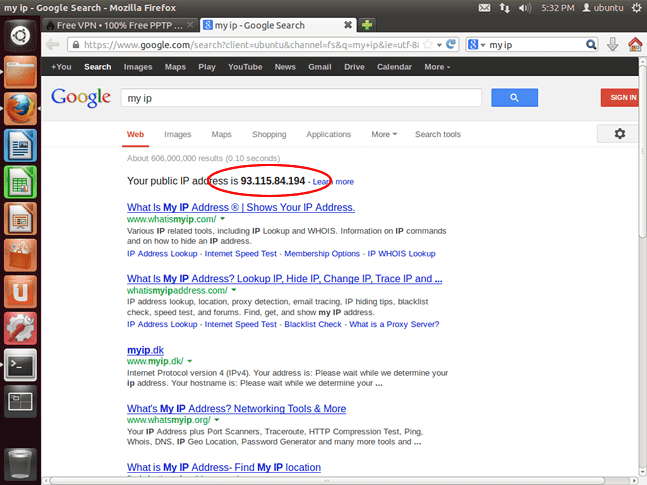This screenshot has height=485, width=647.
Task: Open What's My IP Address Networking Tools result
Action: pos(236,409)
